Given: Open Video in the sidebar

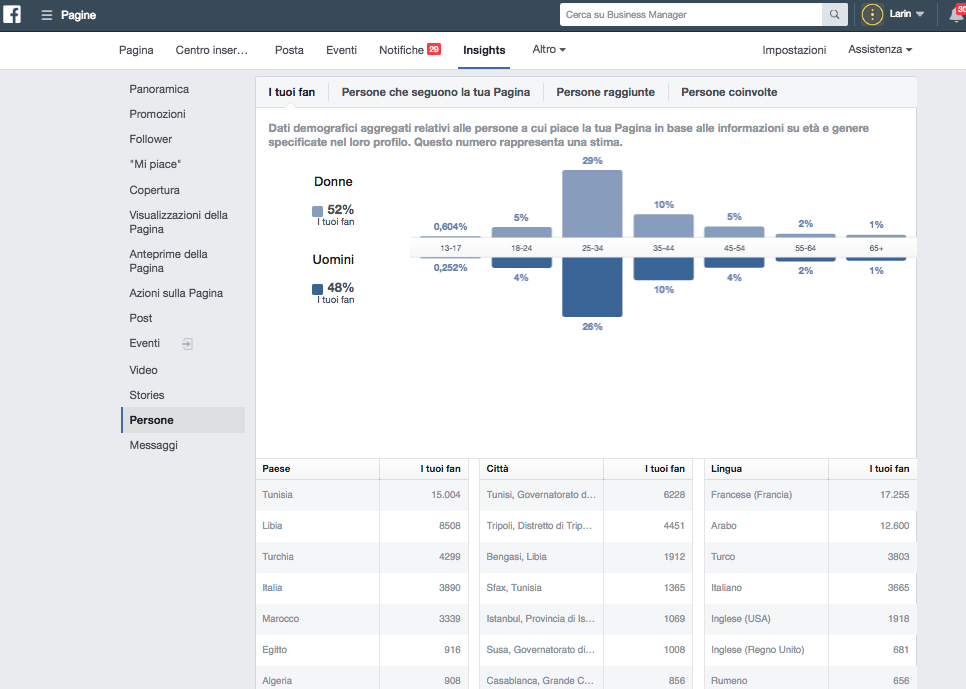Looking at the screenshot, I should (x=144, y=370).
